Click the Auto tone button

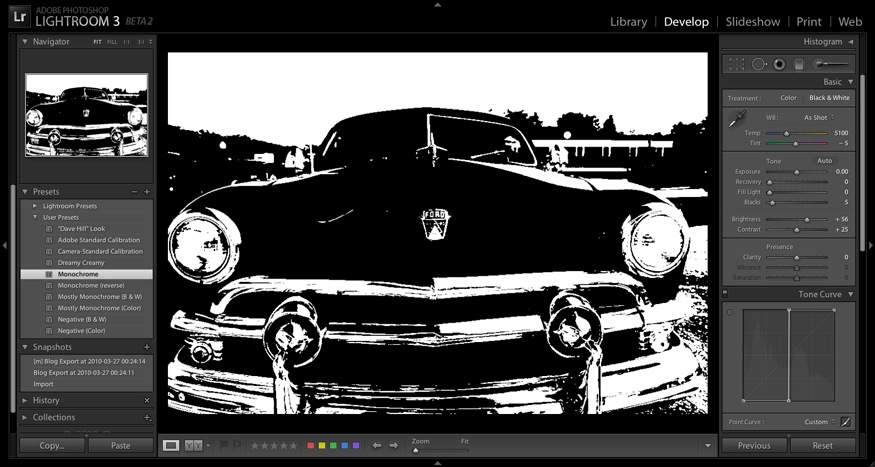point(824,161)
